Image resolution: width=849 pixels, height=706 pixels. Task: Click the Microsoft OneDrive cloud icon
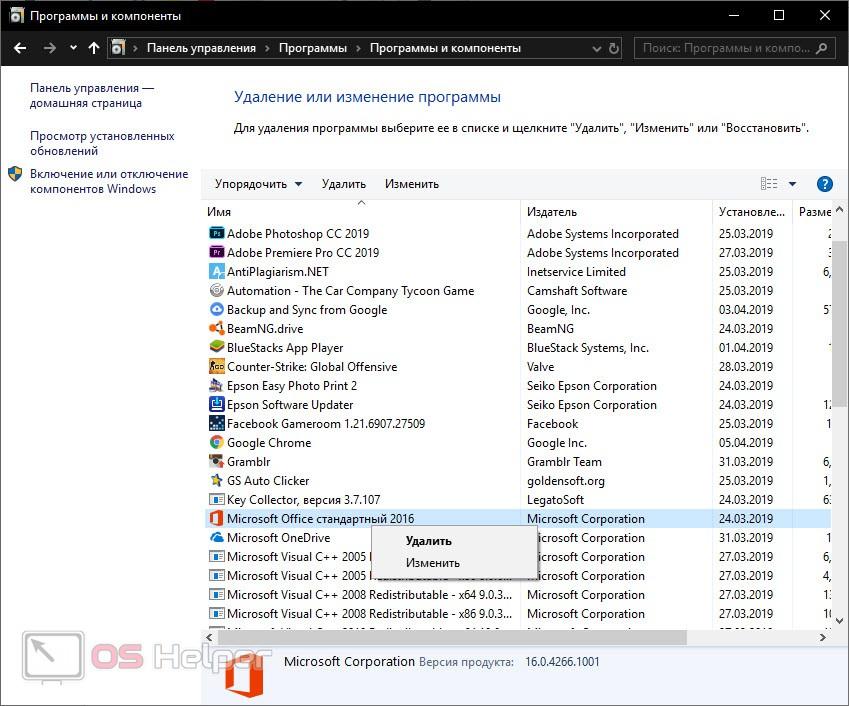pos(217,537)
